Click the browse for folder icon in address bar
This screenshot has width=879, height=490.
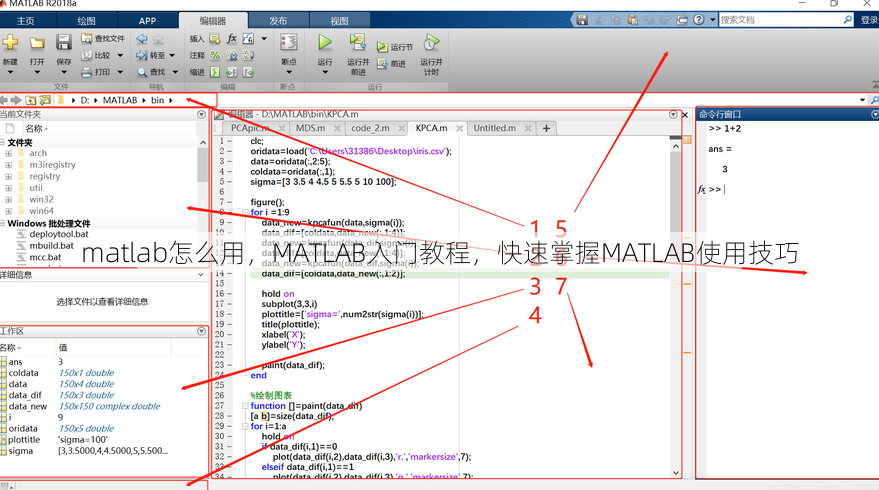(x=45, y=100)
